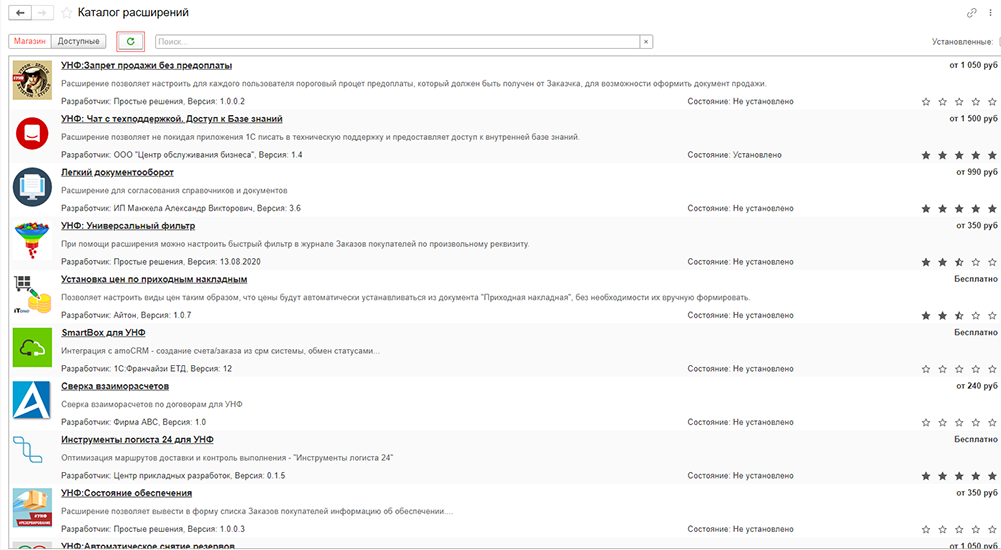Viewport: 1001px width, 550px height.
Task: Switch to the Доступные tab
Action: coord(79,41)
